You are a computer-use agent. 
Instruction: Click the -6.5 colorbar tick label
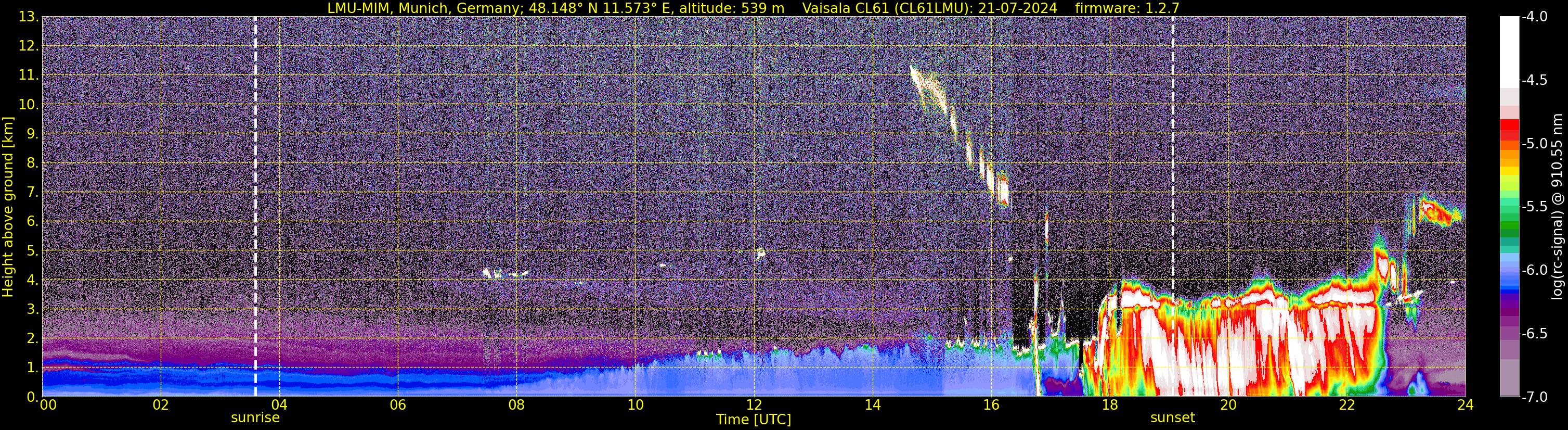pos(1535,333)
